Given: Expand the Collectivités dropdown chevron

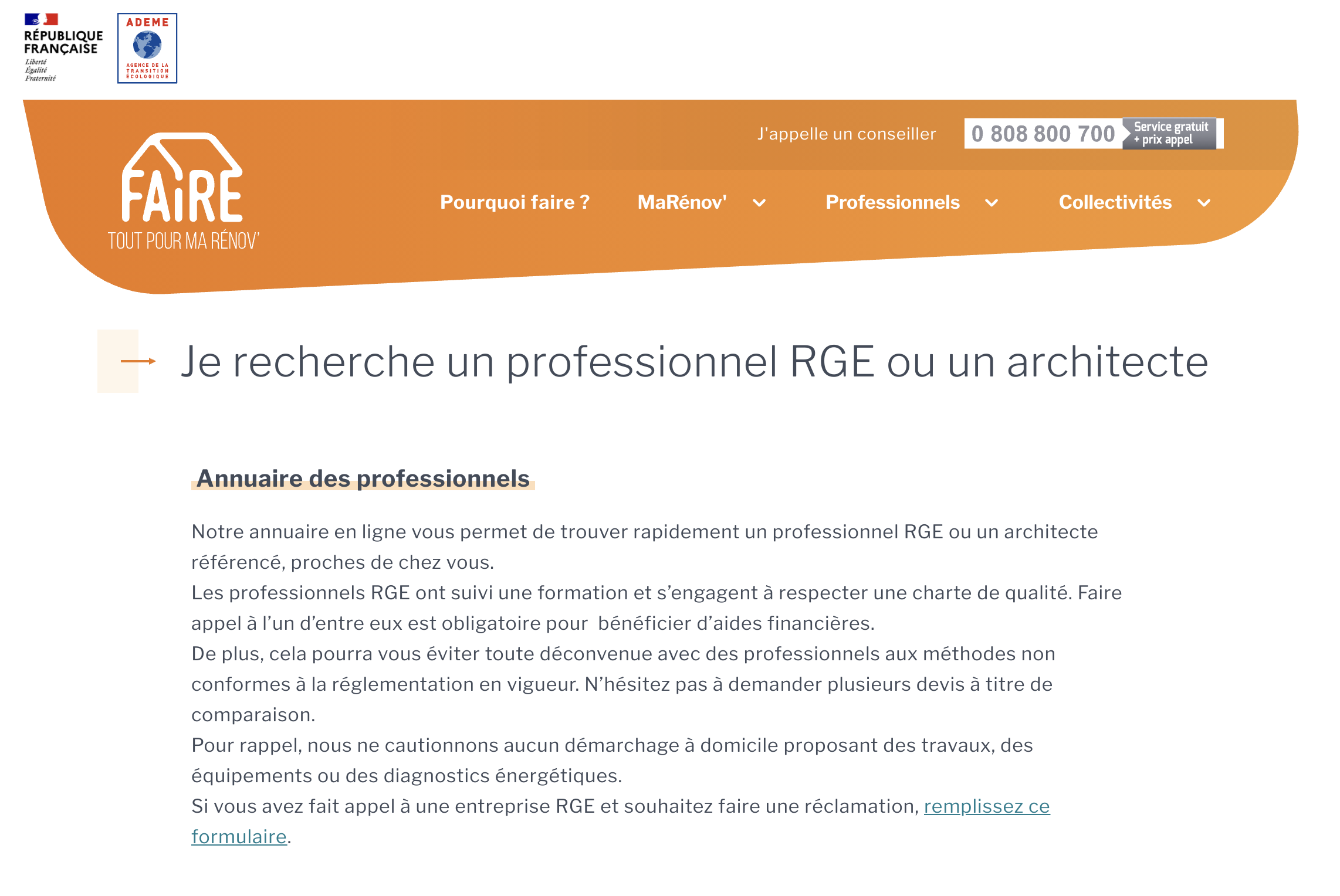Looking at the screenshot, I should tap(1204, 203).
